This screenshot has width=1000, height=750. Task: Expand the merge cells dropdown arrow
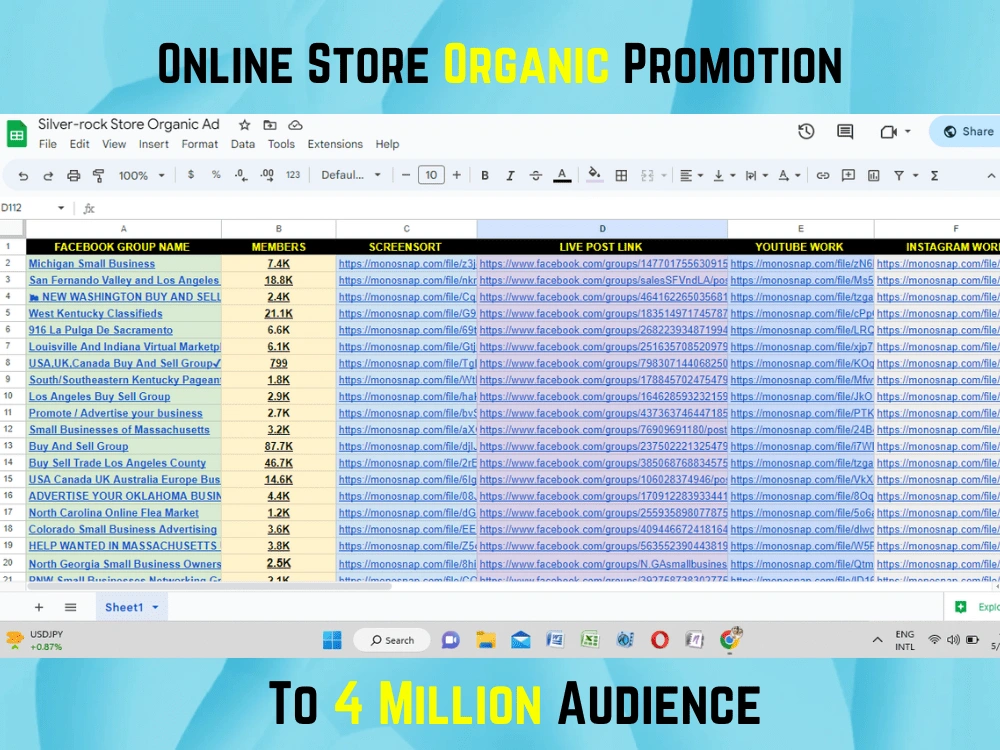(x=664, y=175)
